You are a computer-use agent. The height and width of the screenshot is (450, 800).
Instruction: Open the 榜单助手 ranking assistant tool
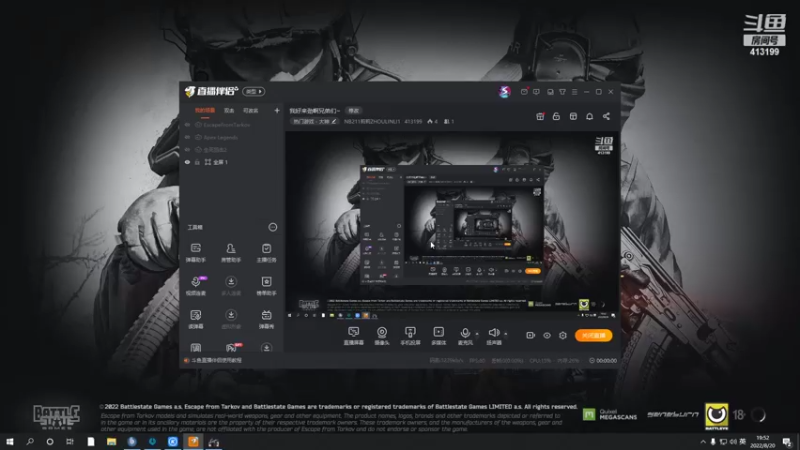(266, 286)
